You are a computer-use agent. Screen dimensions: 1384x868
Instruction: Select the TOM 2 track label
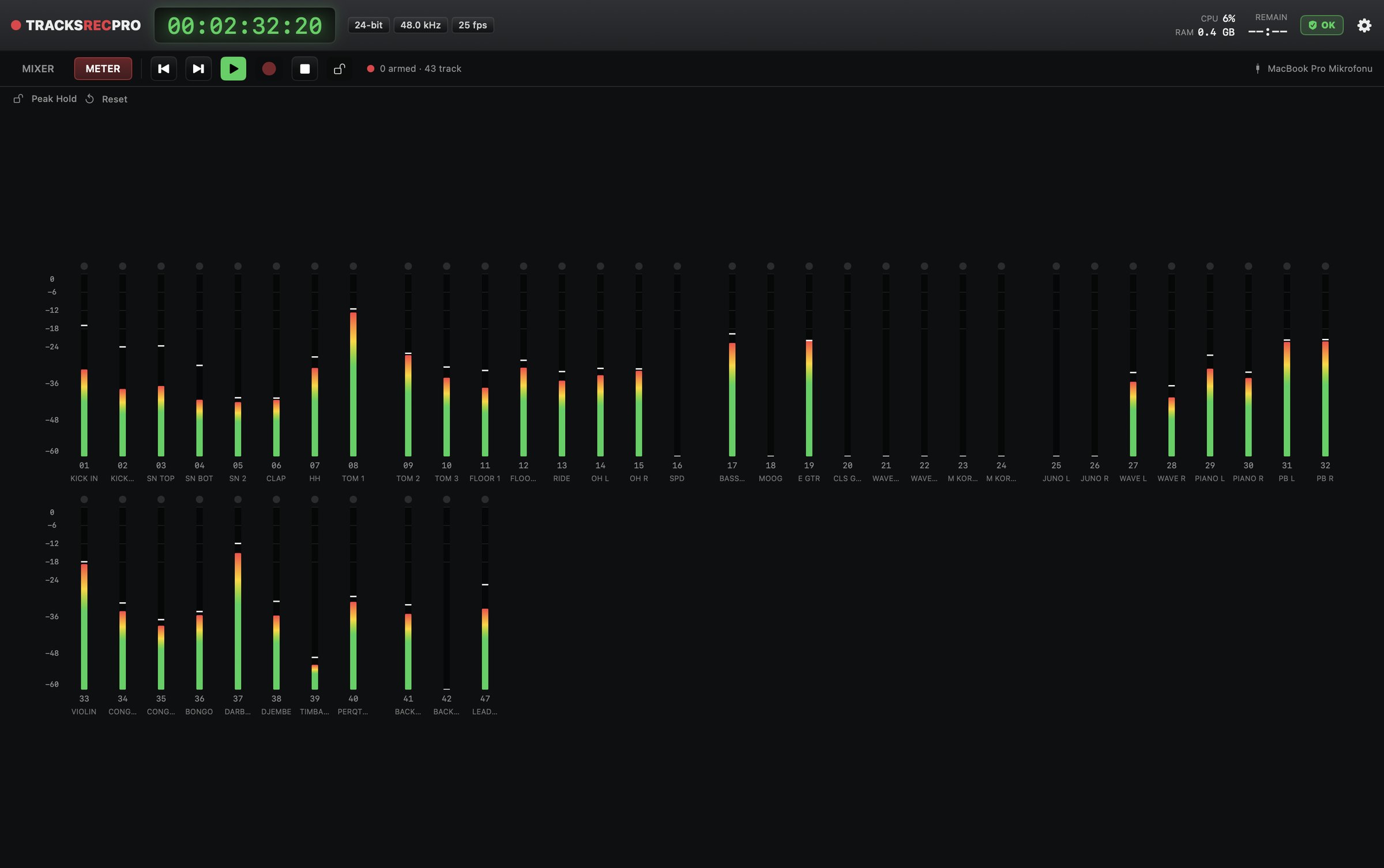pyautogui.click(x=408, y=478)
